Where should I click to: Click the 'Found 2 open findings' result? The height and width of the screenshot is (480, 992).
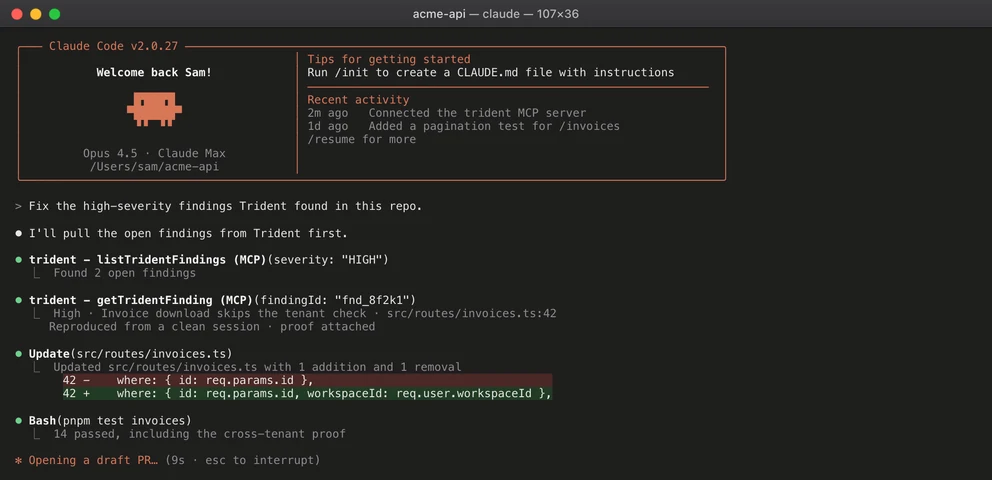125,273
